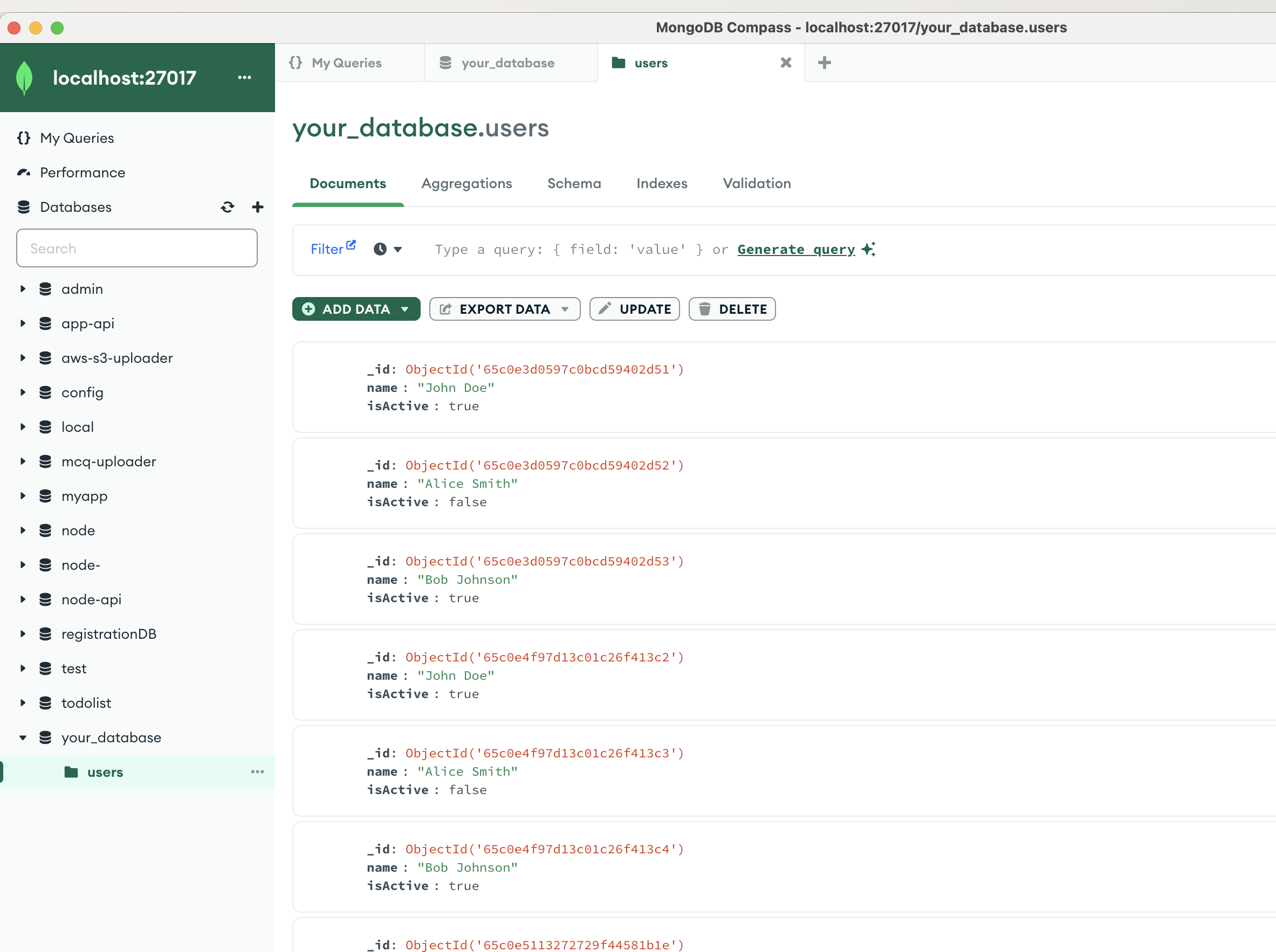Expand the admin database tree
The image size is (1276, 952).
coord(23,289)
